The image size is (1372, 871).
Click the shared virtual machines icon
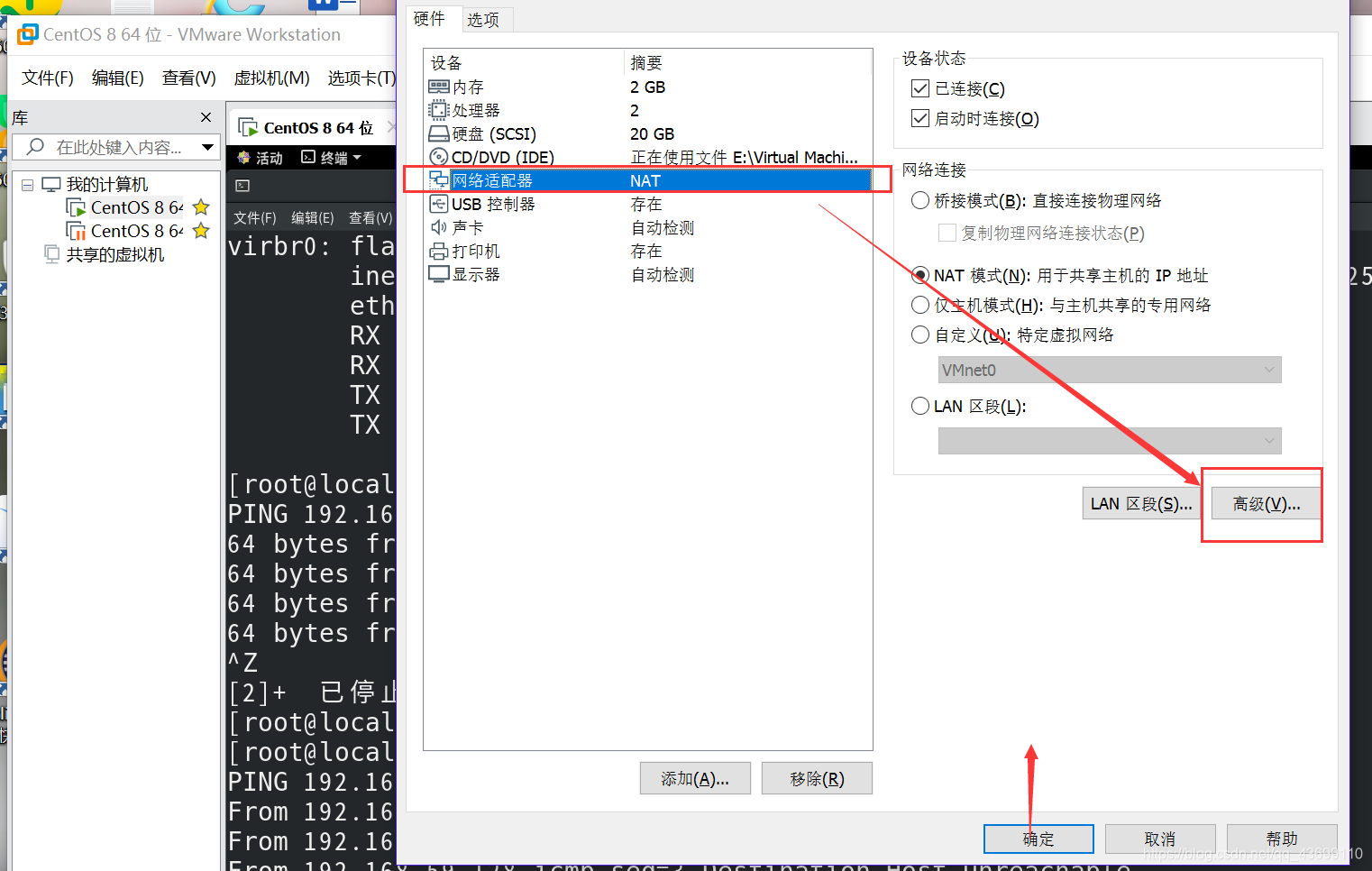pyautogui.click(x=52, y=254)
